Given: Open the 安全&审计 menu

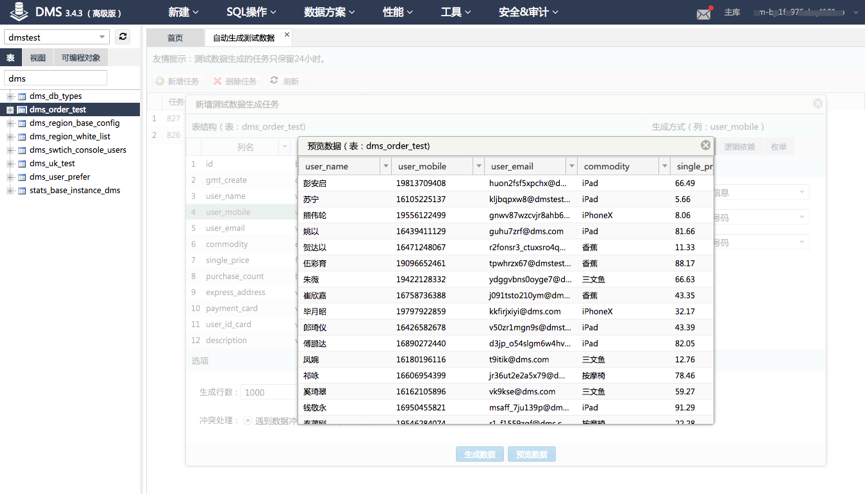Looking at the screenshot, I should pos(528,12).
